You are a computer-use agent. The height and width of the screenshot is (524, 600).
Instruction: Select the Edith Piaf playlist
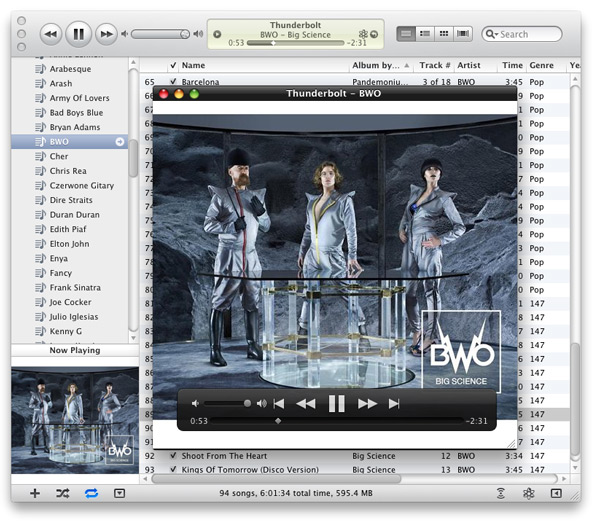(68, 229)
